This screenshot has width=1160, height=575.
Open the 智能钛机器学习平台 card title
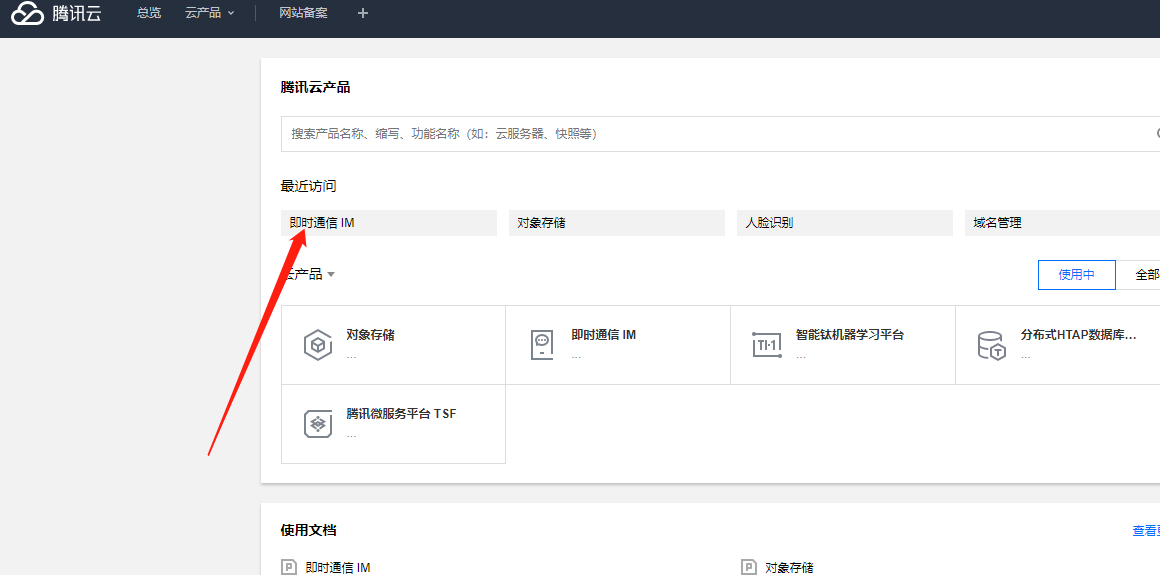click(x=850, y=334)
